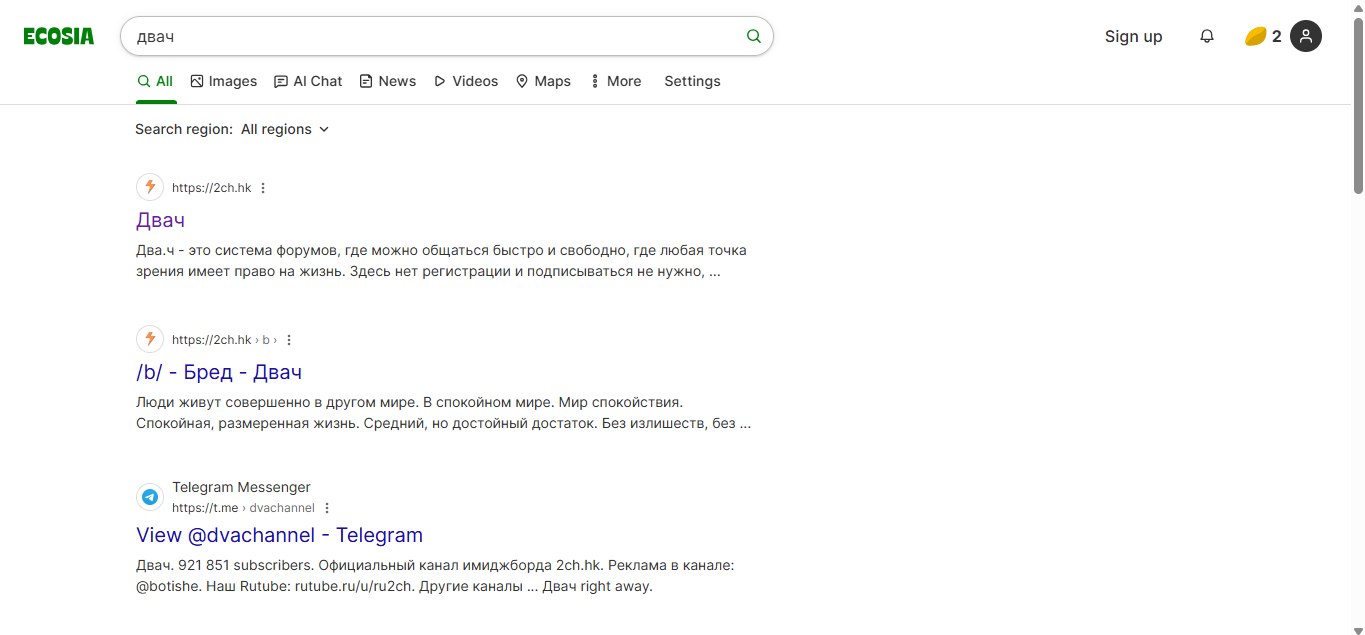Switch to the News tab
This screenshot has height=635, width=1365.
pos(388,81)
